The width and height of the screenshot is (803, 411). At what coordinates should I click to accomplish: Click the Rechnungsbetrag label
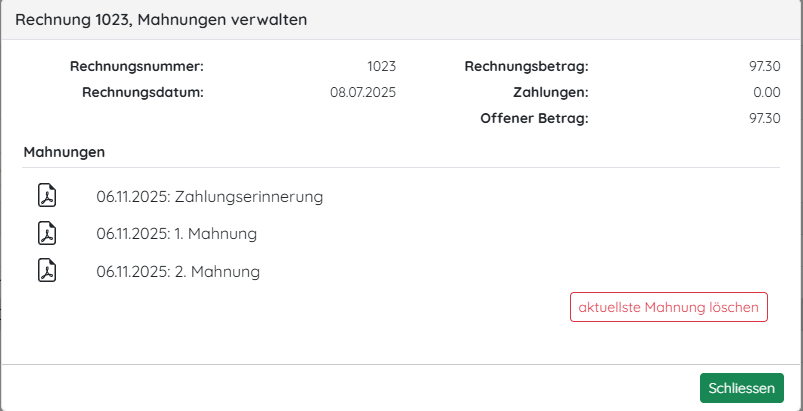pos(526,67)
